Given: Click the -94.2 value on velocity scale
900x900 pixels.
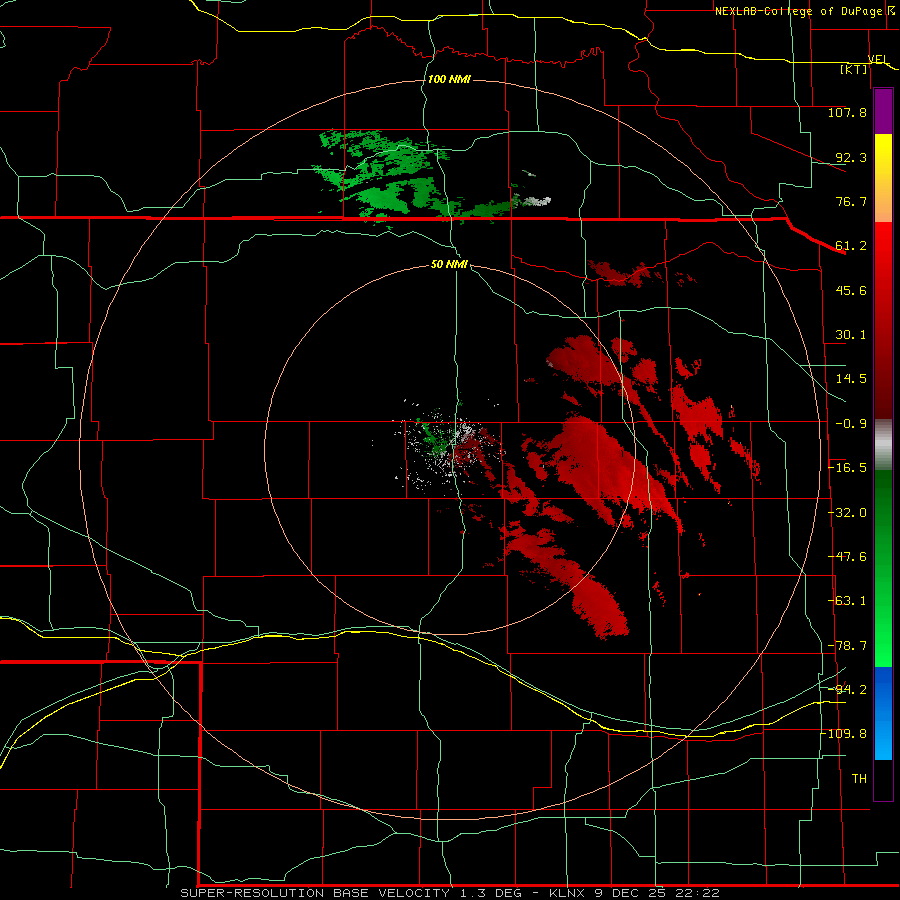Looking at the screenshot, I should coord(847,689).
